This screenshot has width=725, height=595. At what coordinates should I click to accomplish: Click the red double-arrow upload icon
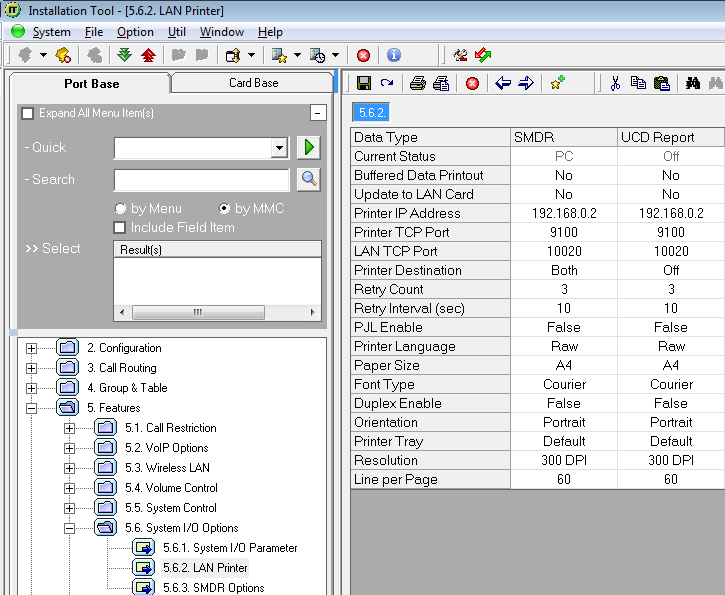tap(148, 55)
